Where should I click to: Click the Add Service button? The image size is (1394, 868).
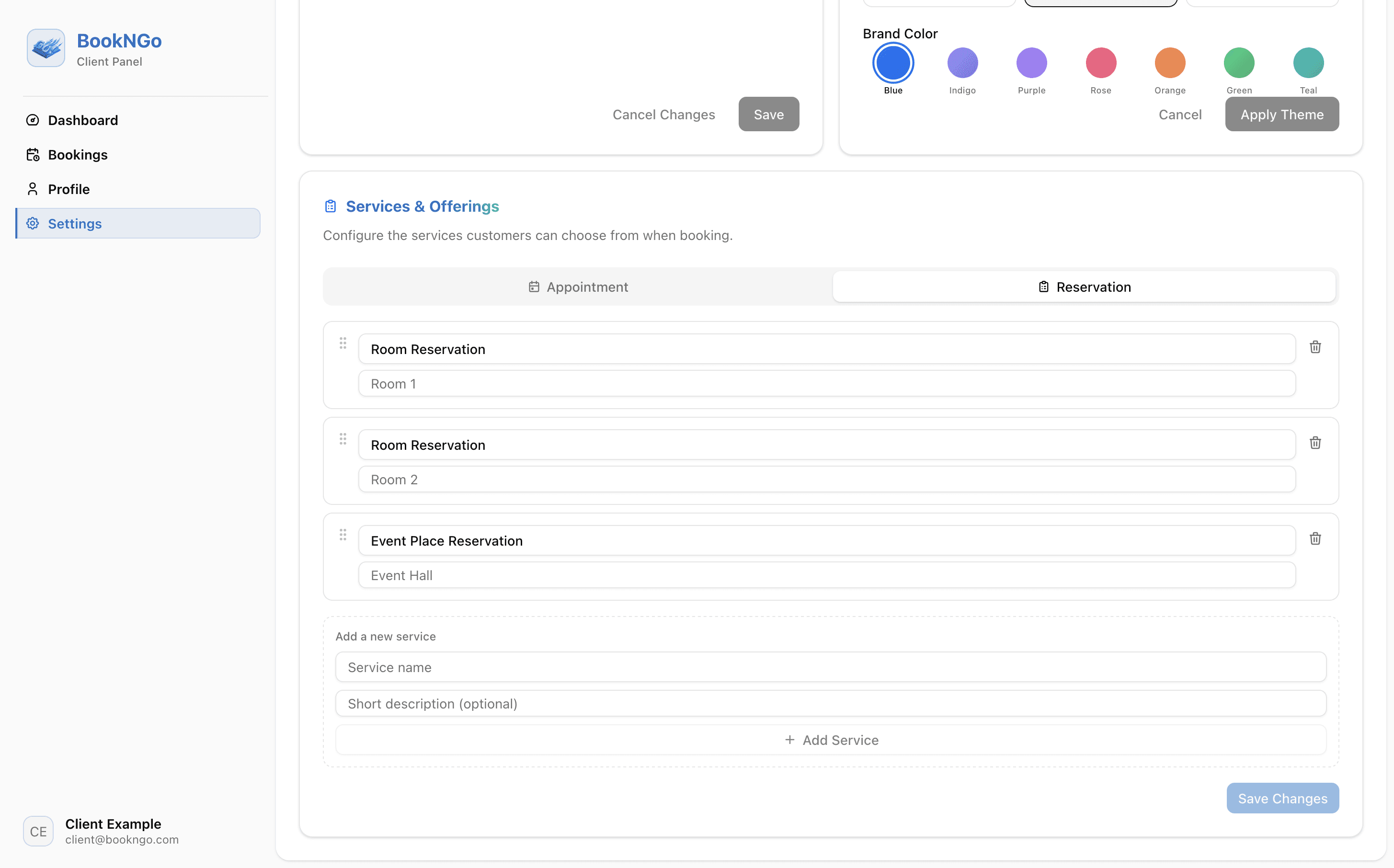[x=831, y=740]
